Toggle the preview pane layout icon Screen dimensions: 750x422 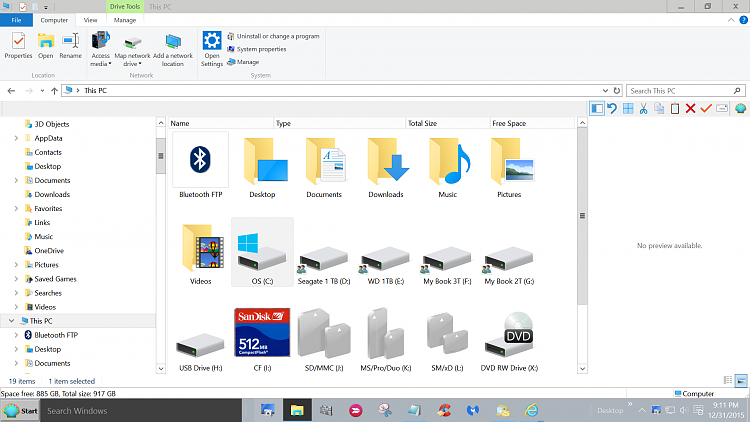[x=597, y=109]
